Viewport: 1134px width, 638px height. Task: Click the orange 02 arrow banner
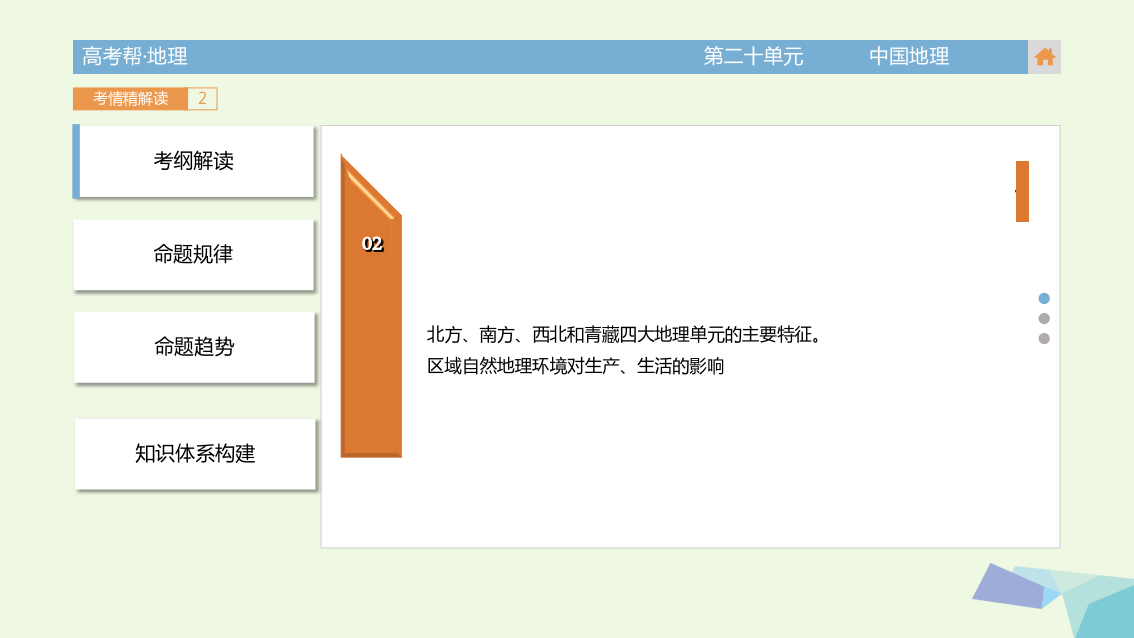371,306
